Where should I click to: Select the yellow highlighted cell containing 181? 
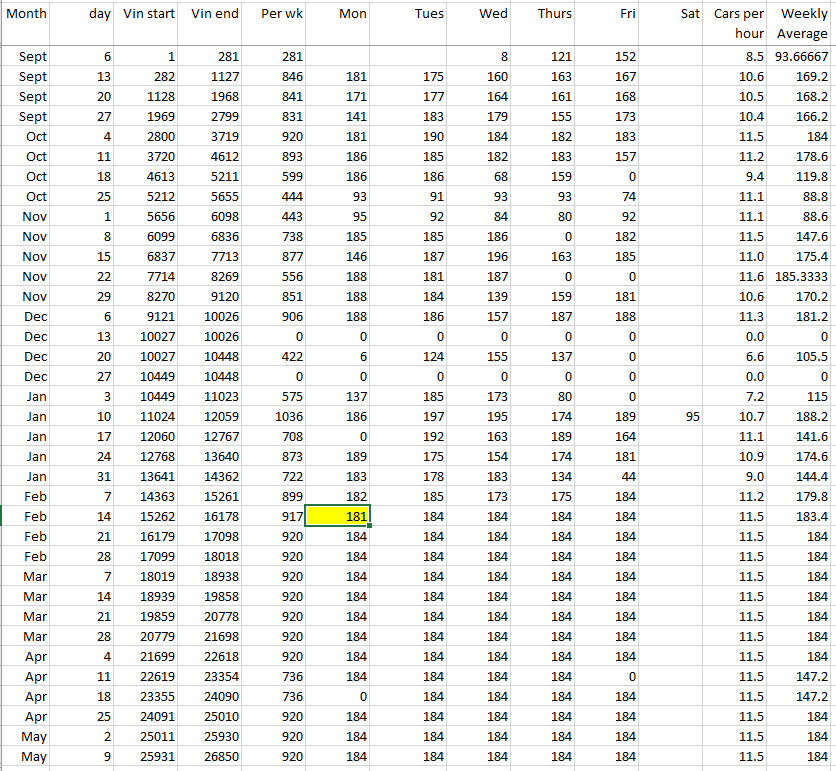[338, 516]
